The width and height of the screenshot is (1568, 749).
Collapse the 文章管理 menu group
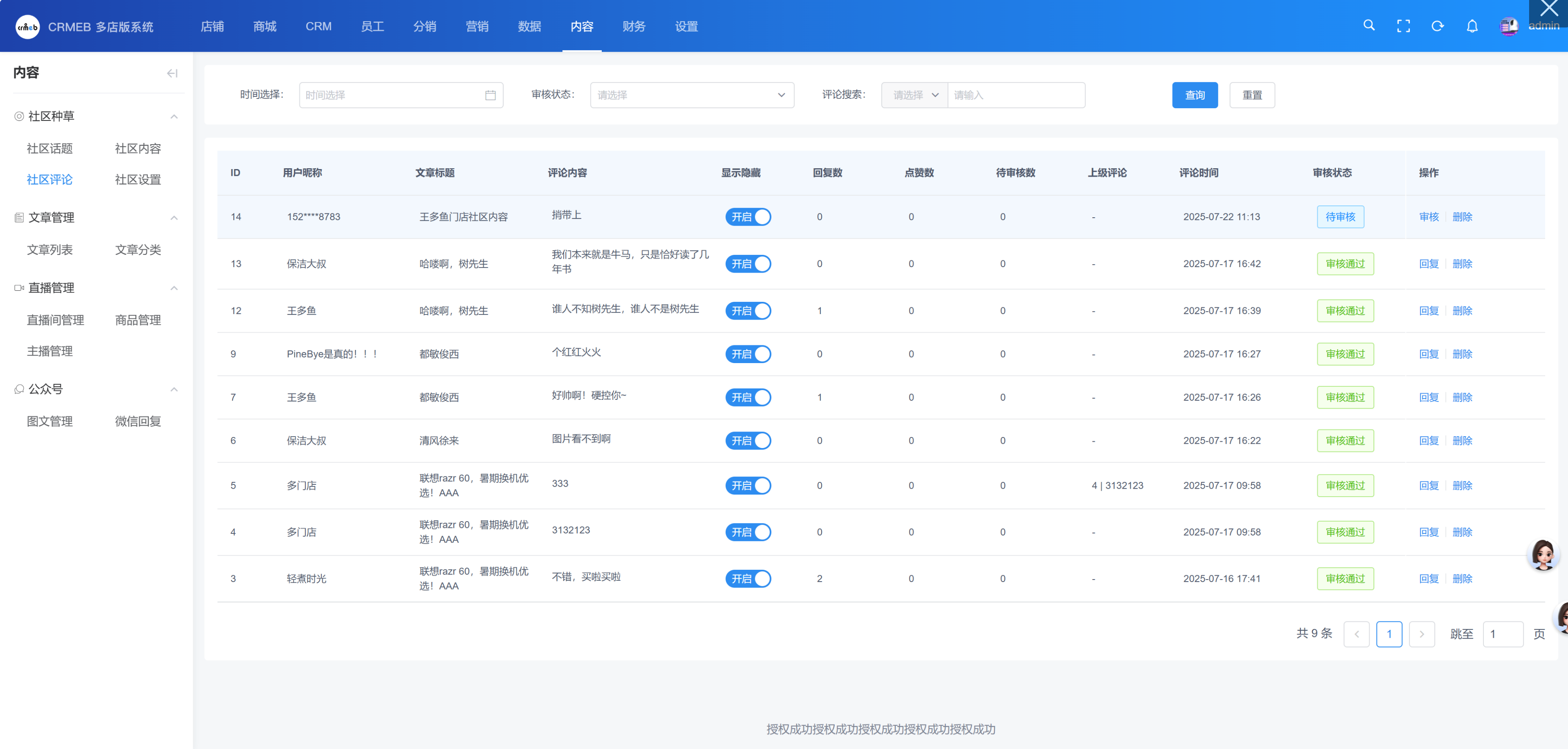[174, 217]
